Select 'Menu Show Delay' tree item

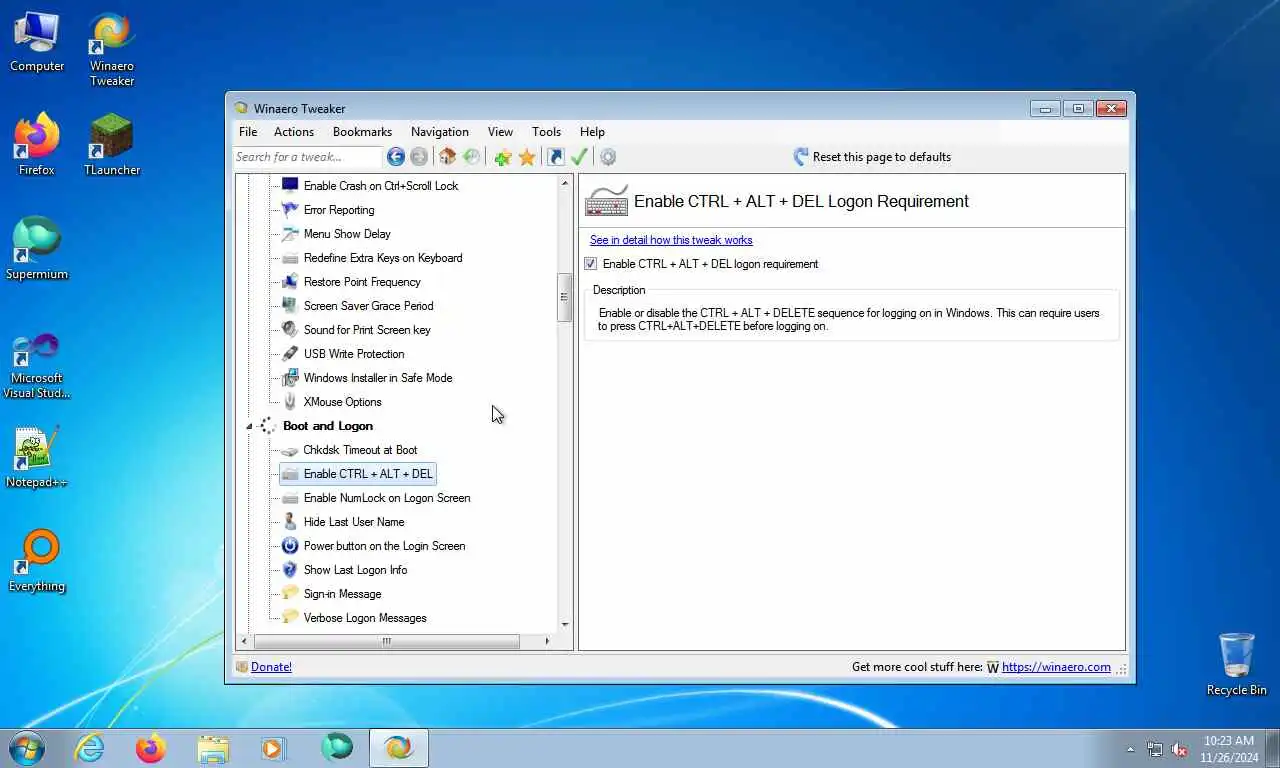[347, 234]
